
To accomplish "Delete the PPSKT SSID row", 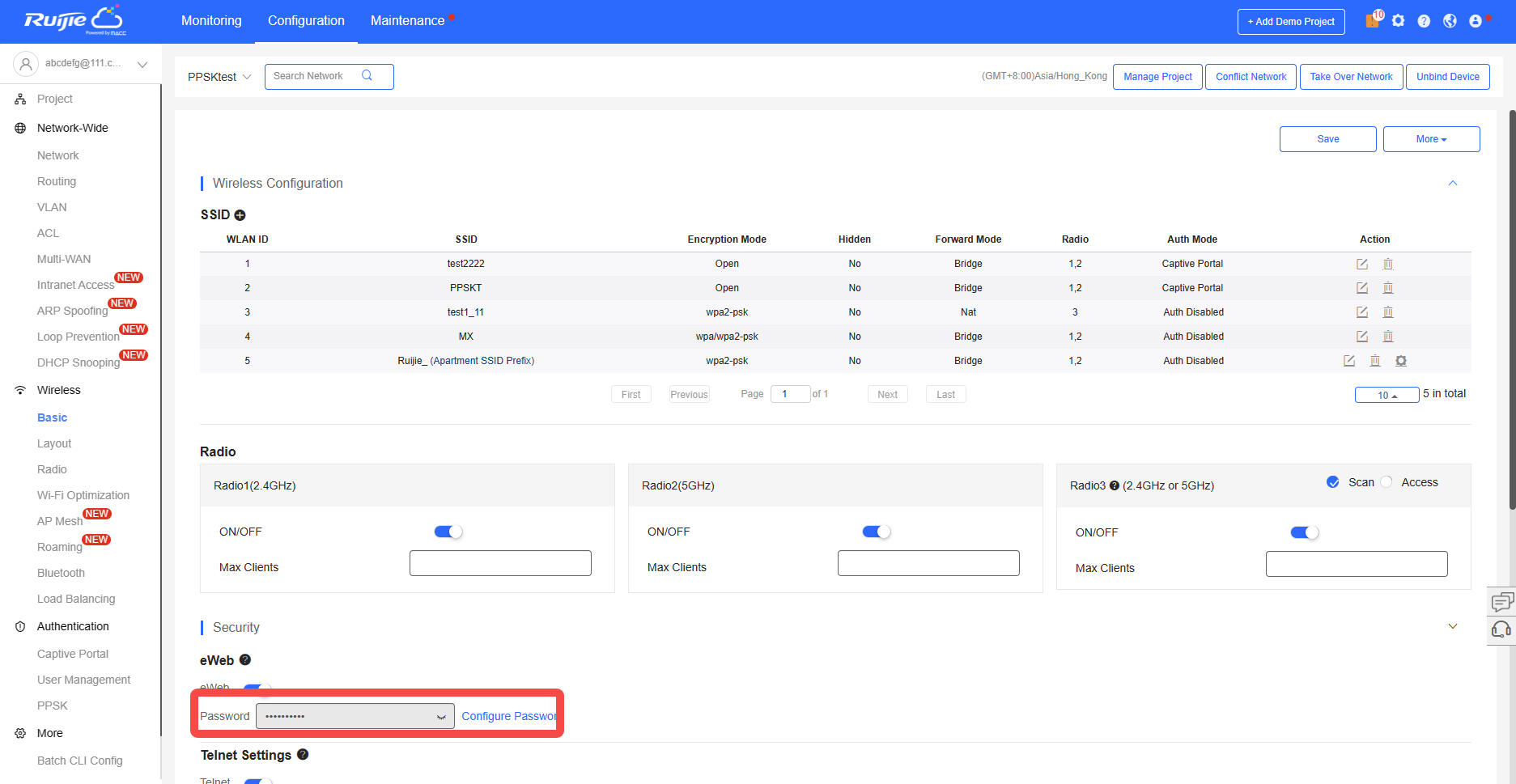I will point(1387,288).
